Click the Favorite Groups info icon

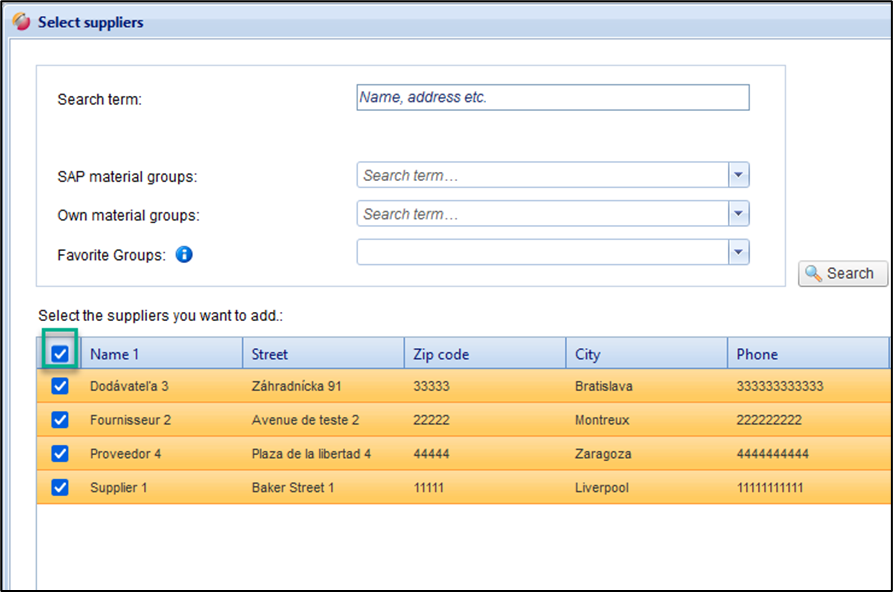click(x=184, y=254)
